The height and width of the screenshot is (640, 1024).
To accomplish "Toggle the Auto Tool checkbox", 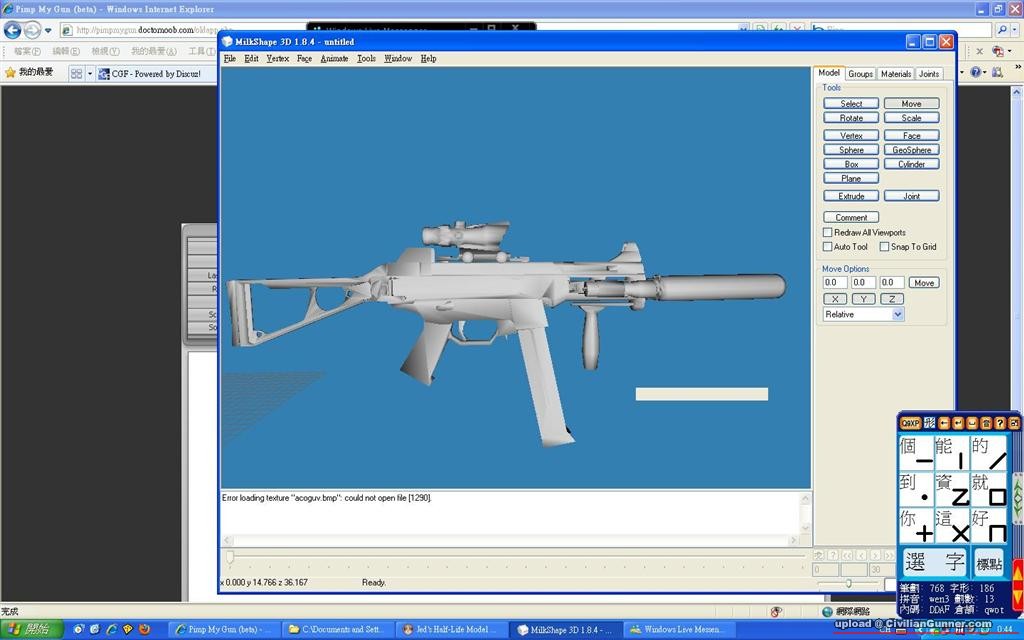I will (x=827, y=246).
